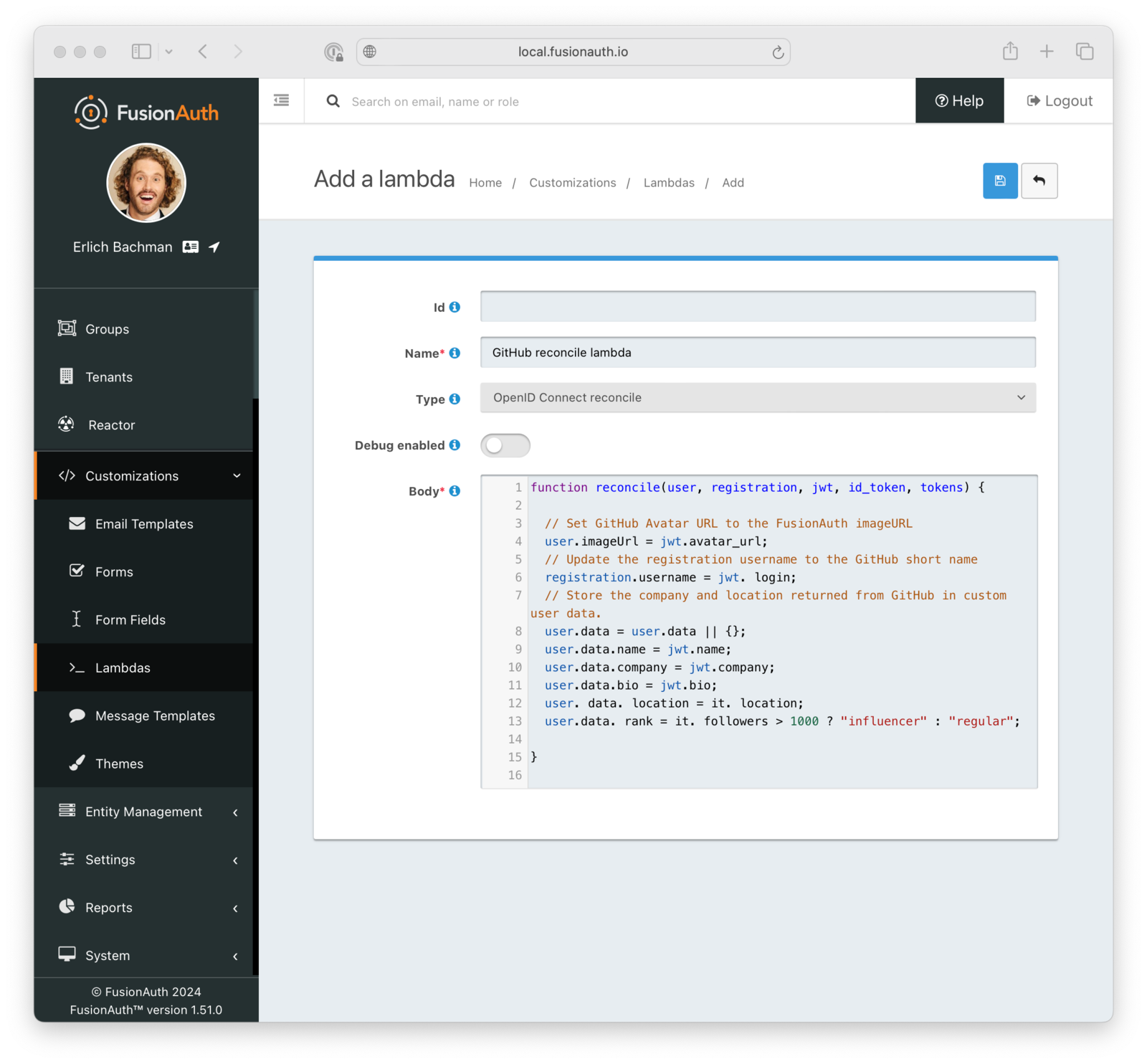1147x1064 pixels.
Task: Open Tenants in the sidebar
Action: 143,376
